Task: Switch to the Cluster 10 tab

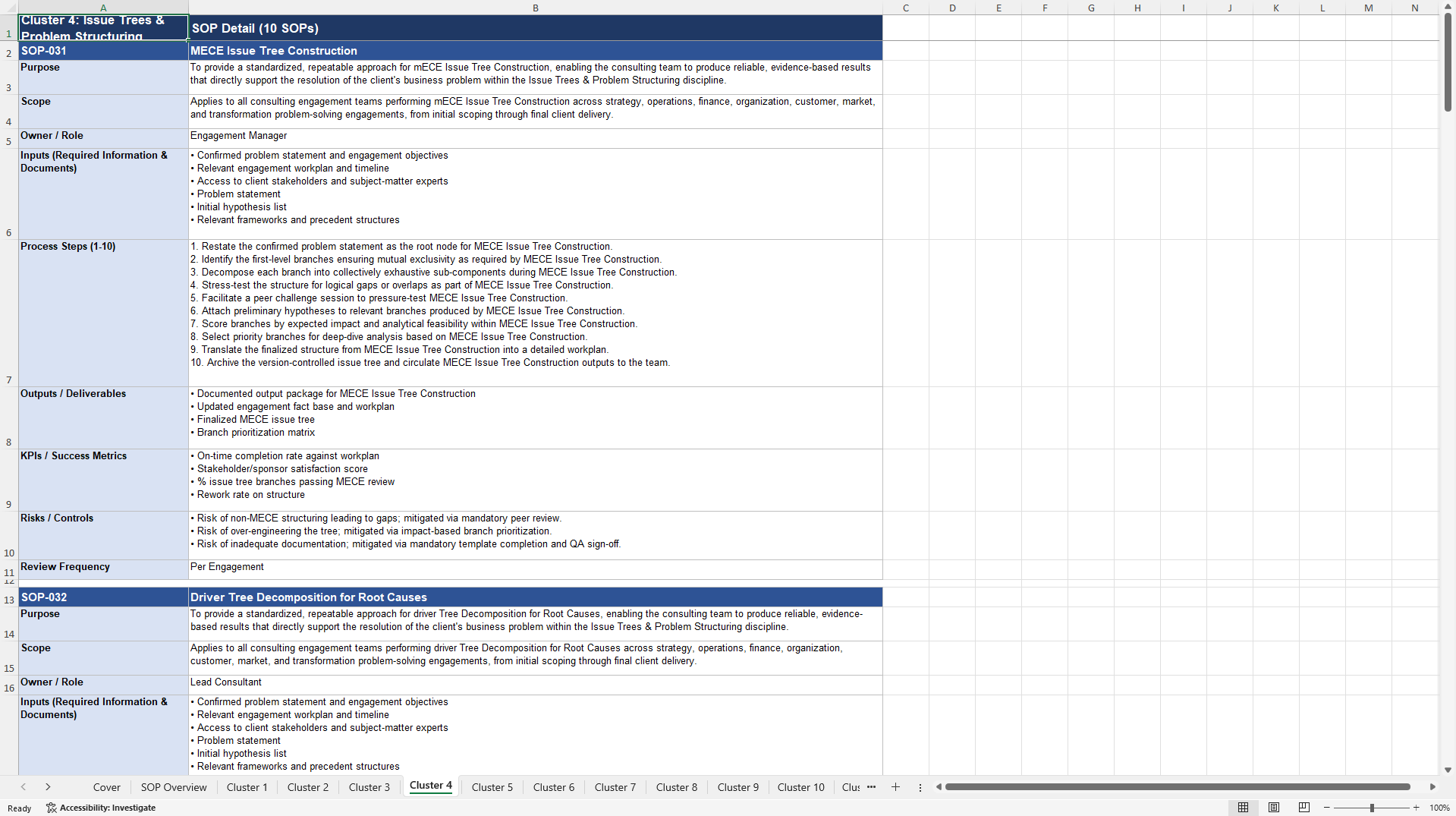Action: pos(801,787)
